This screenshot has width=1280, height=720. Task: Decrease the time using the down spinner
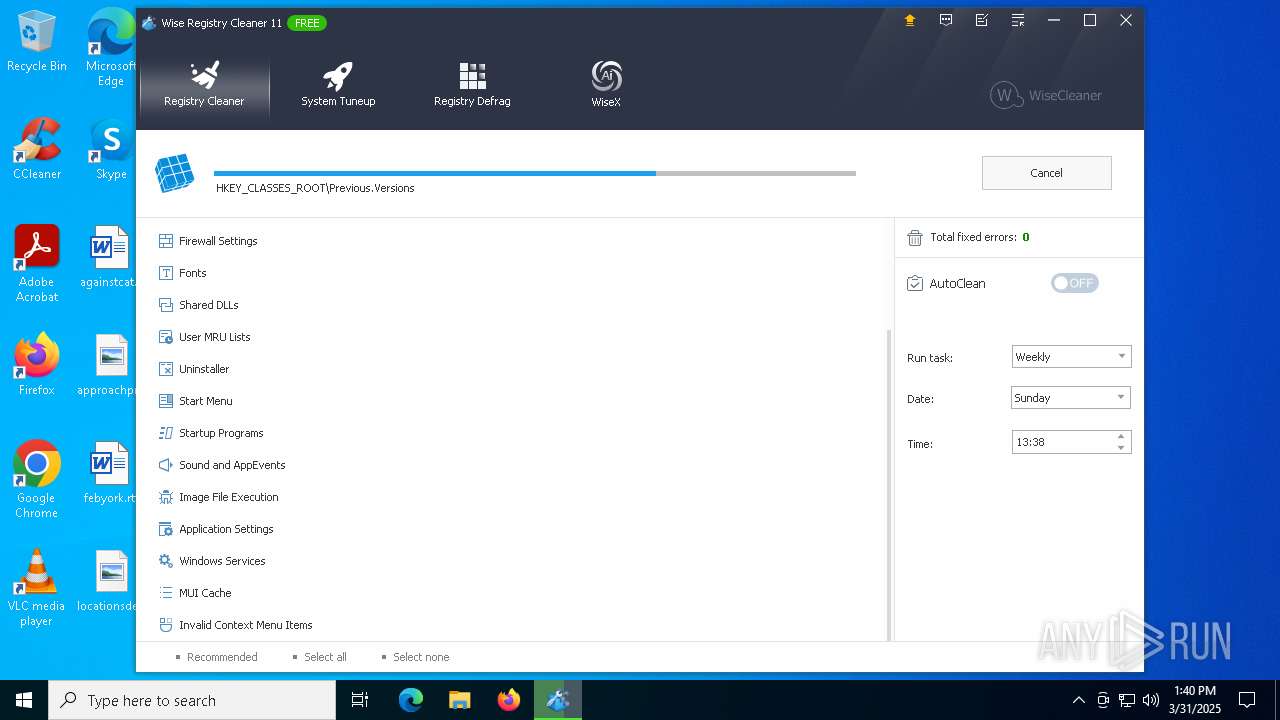(x=1121, y=448)
